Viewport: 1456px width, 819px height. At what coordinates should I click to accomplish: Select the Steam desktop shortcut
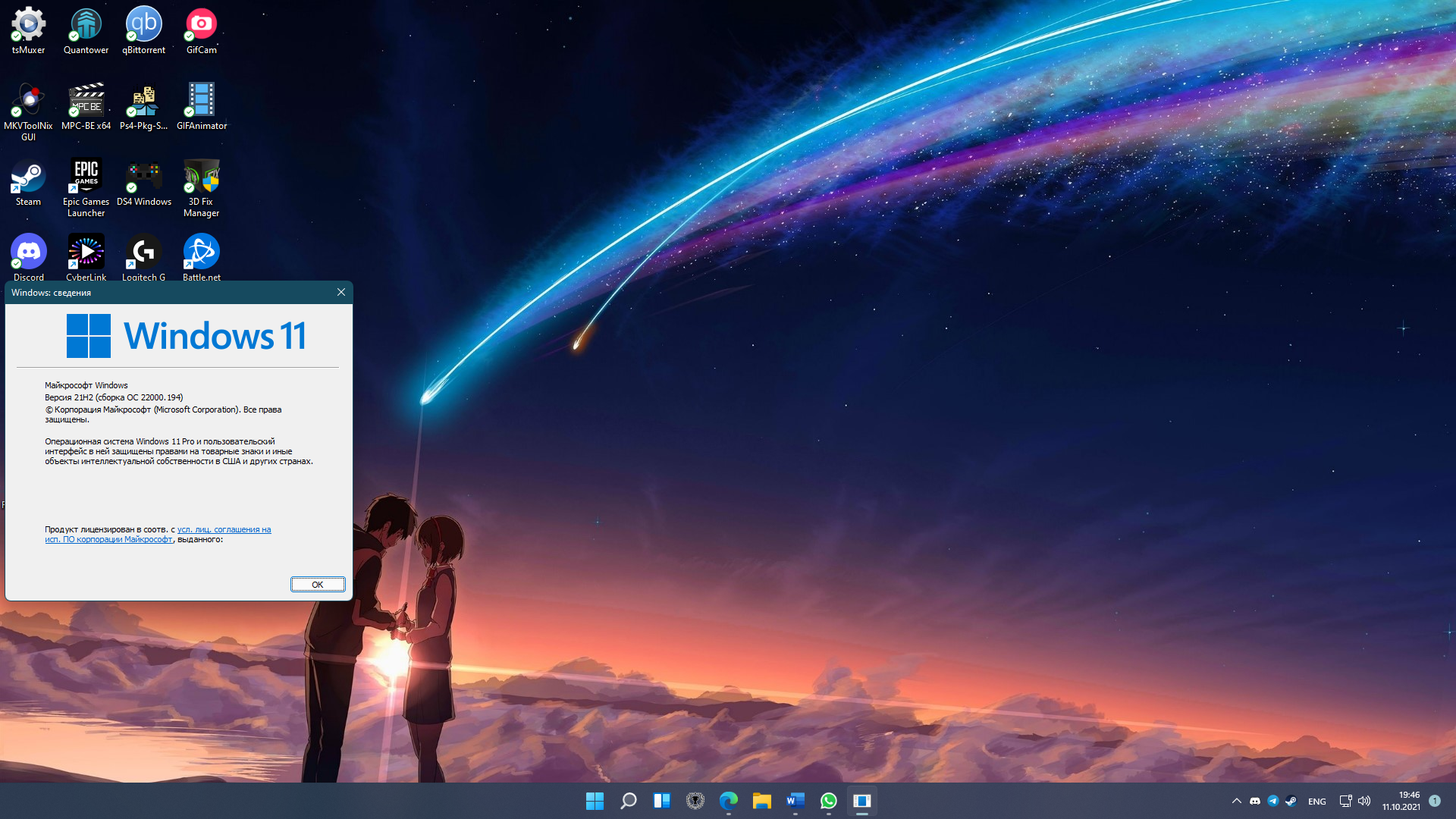coord(28,183)
